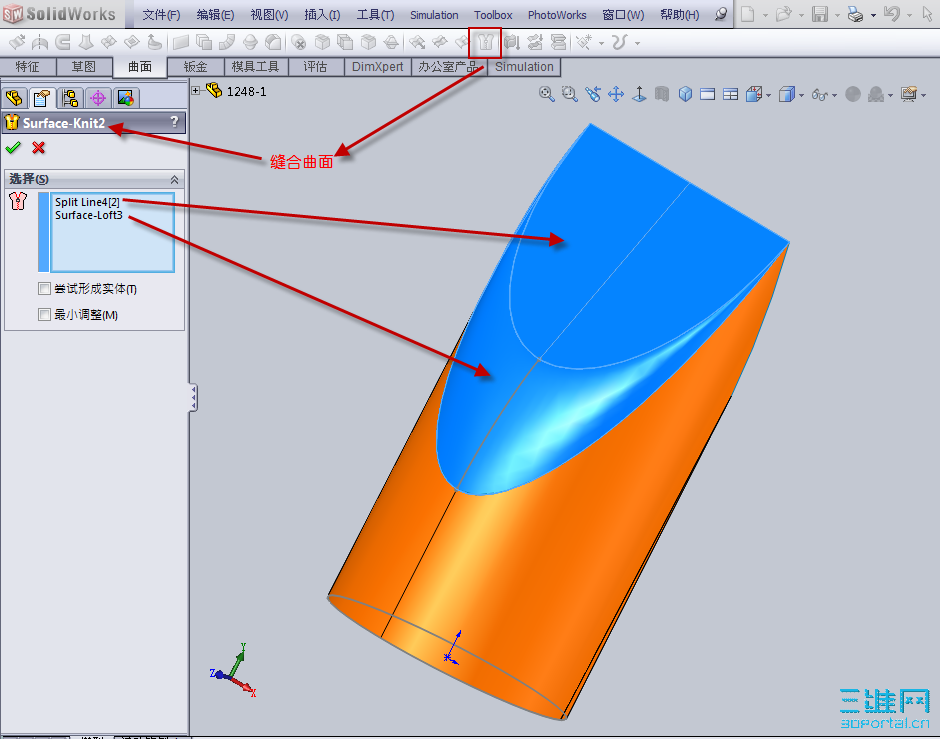Viewport: 940px width, 739px height.
Task: Open the 插入(I) menu
Action: pyautogui.click(x=322, y=15)
